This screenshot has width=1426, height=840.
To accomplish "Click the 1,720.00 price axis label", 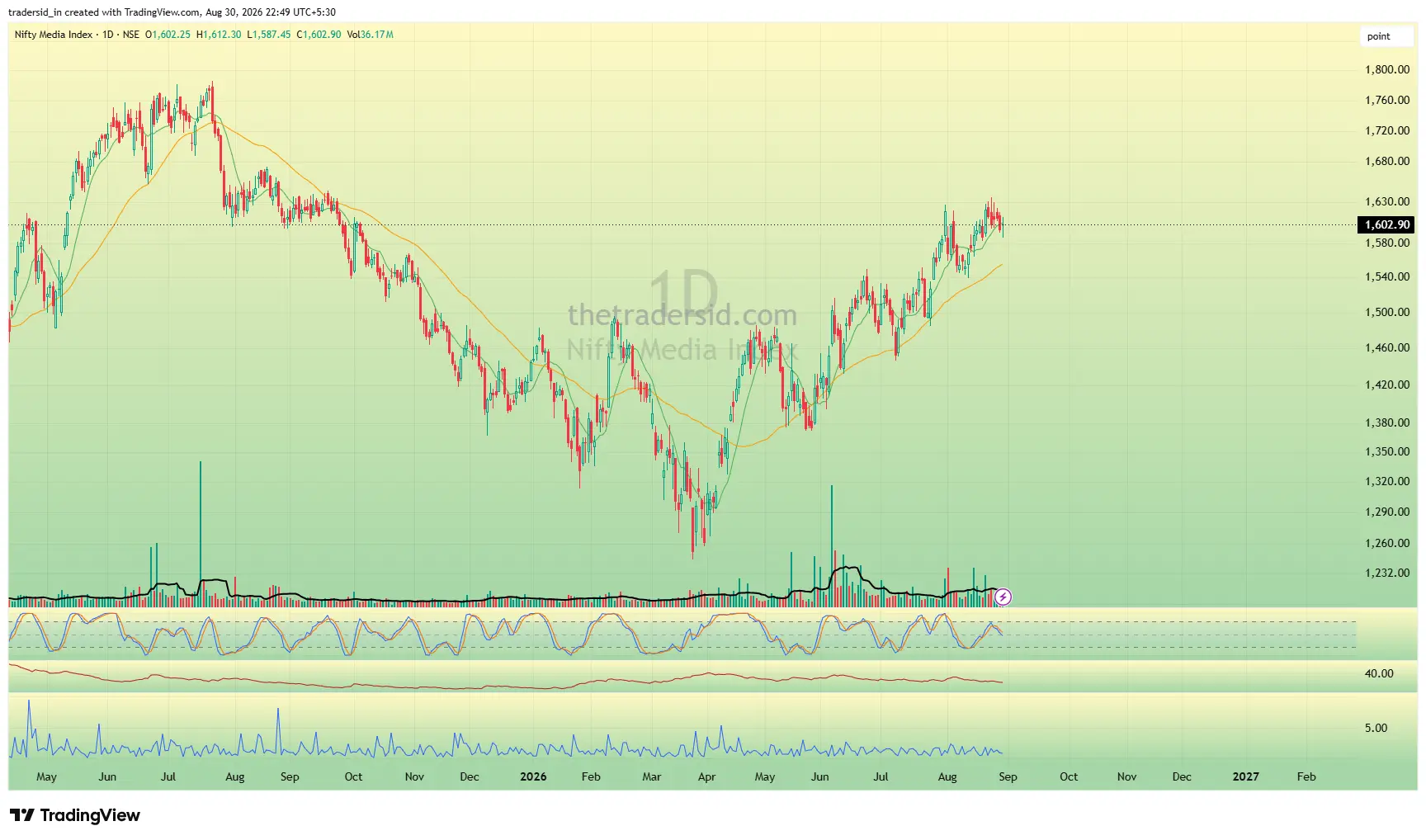I will tap(1387, 130).
